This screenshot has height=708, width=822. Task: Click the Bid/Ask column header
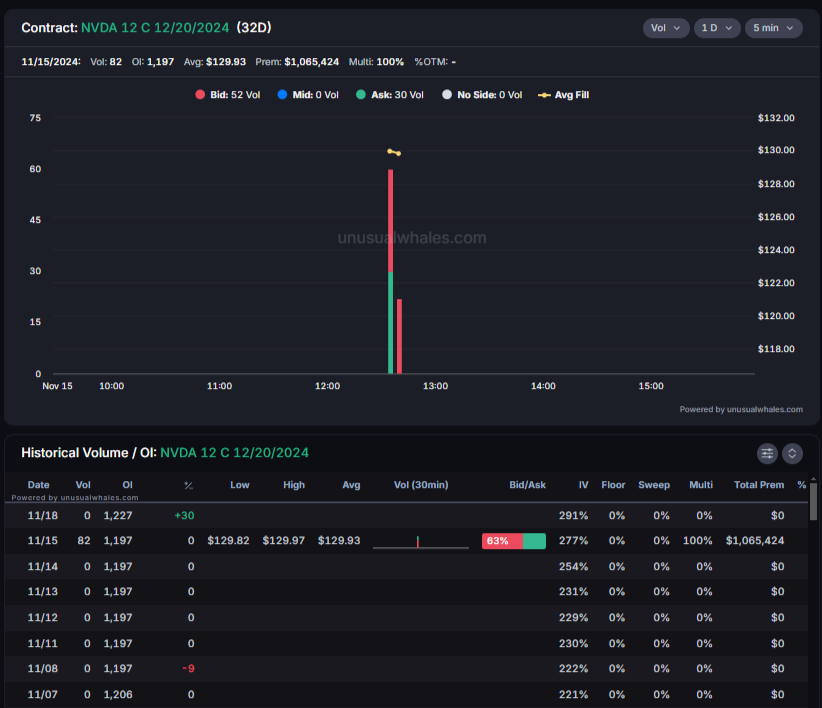(527, 485)
